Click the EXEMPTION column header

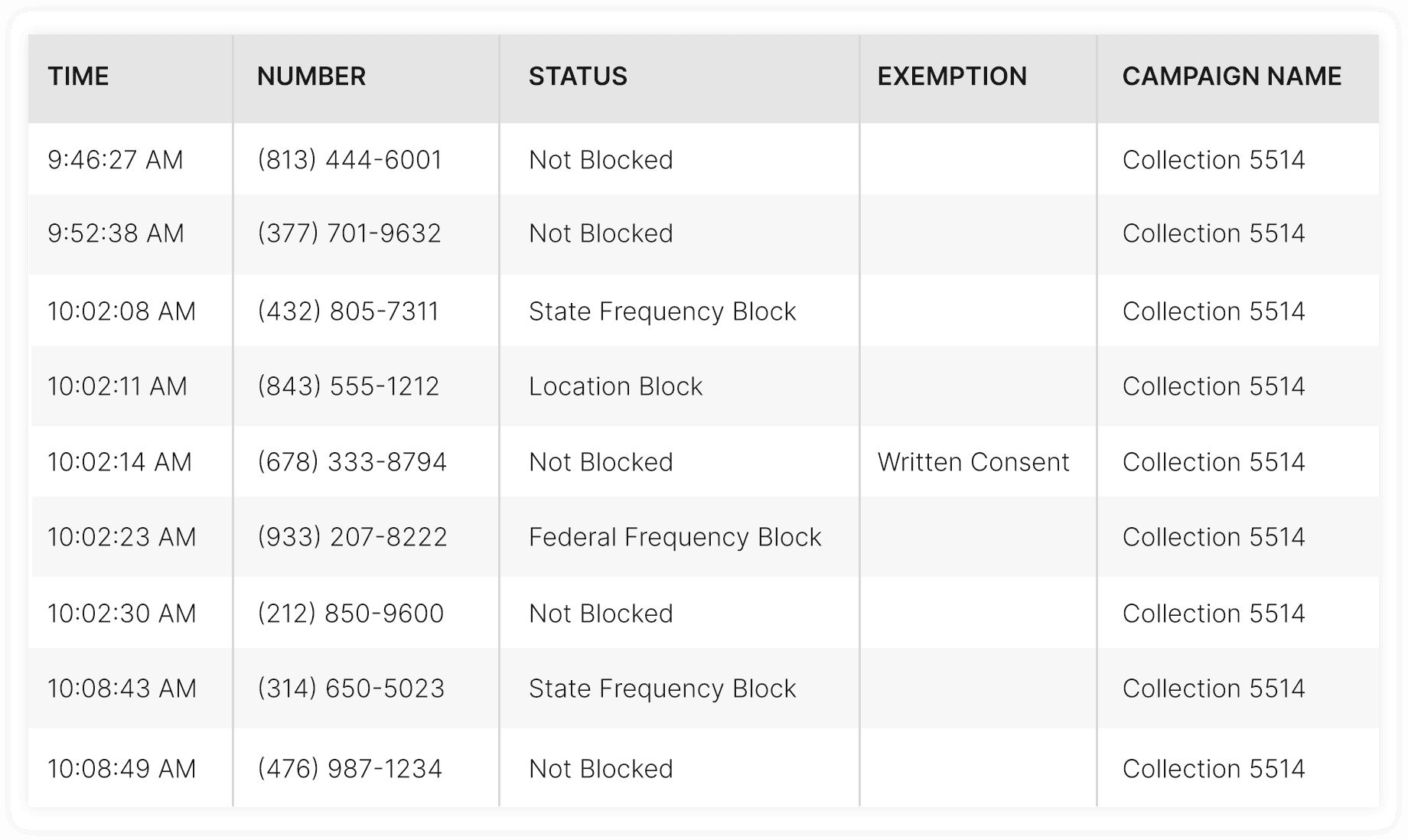tap(952, 77)
